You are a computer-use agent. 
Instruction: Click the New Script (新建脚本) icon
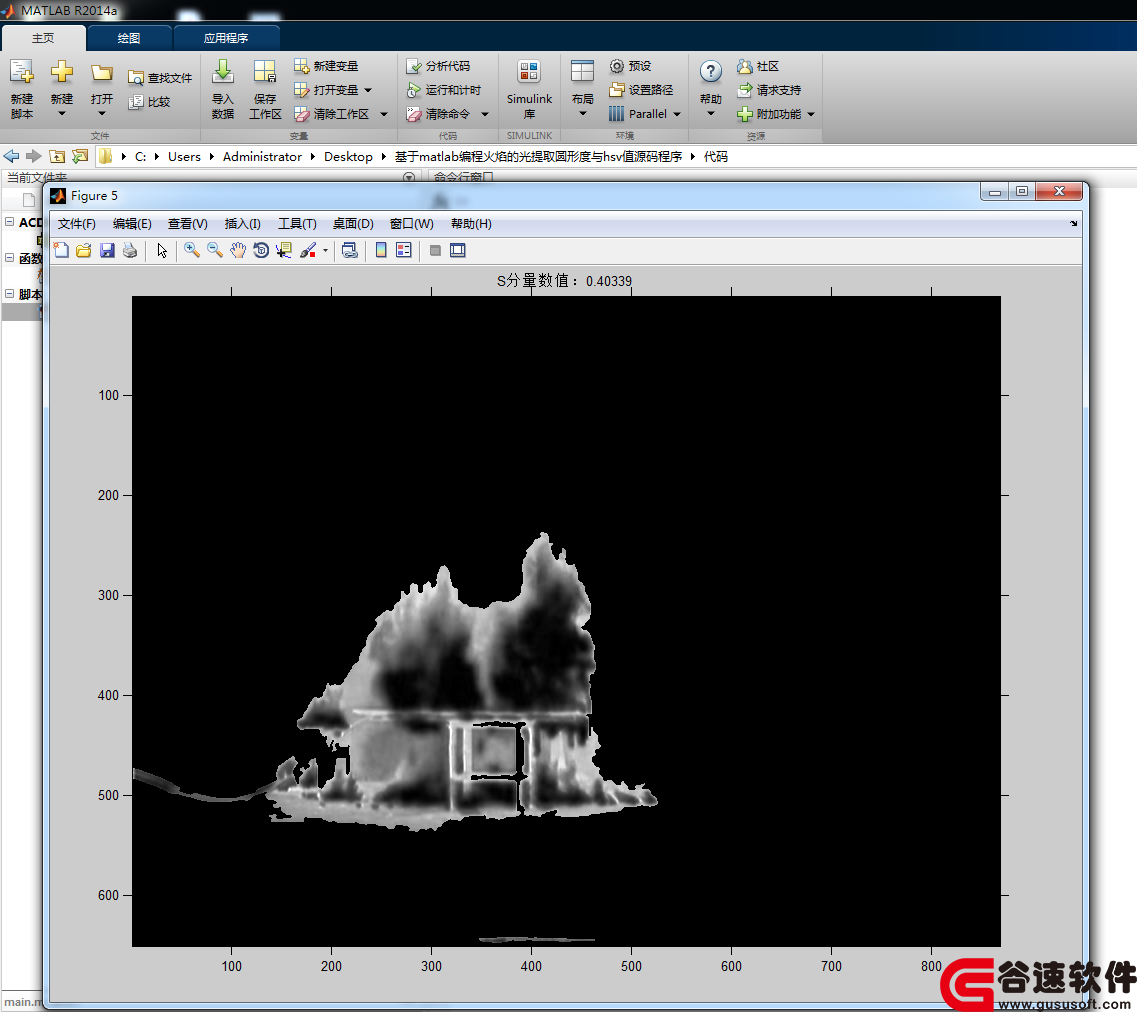pyautogui.click(x=22, y=72)
